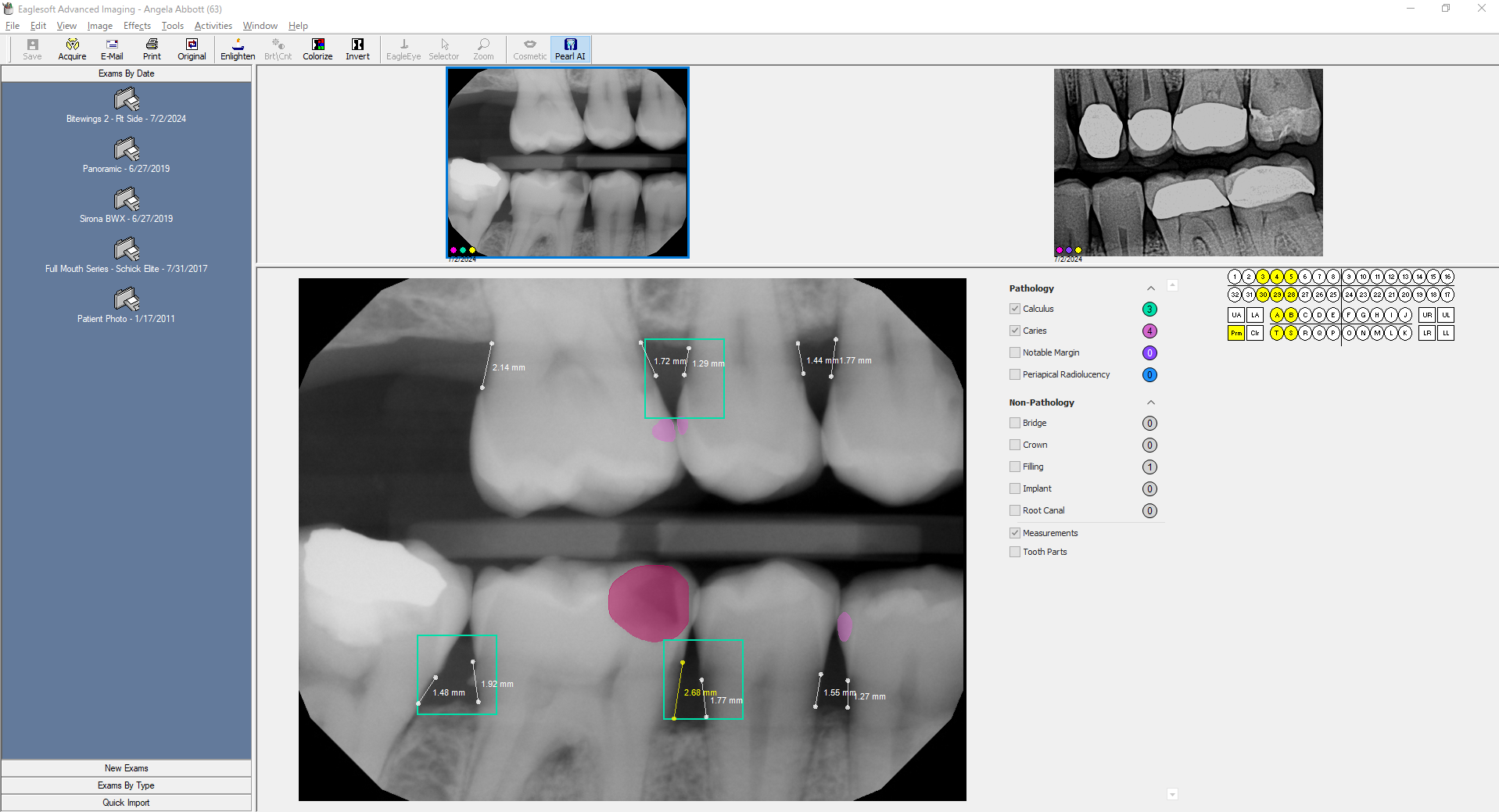Uncheck the Caries pathology checkbox
Viewport: 1499px width, 812px height.
pos(1015,331)
